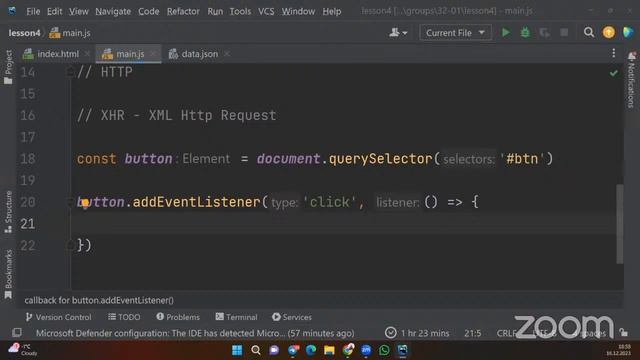Open WhatsApp from the taskbar
This screenshot has height=360, width=640.
point(384,350)
